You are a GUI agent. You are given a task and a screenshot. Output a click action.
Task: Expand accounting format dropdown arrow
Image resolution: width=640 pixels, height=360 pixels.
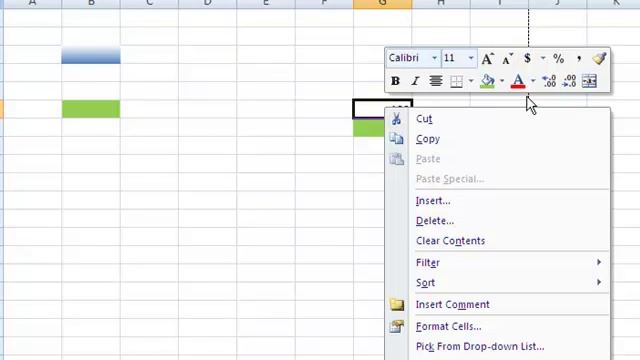pyautogui.click(x=542, y=58)
